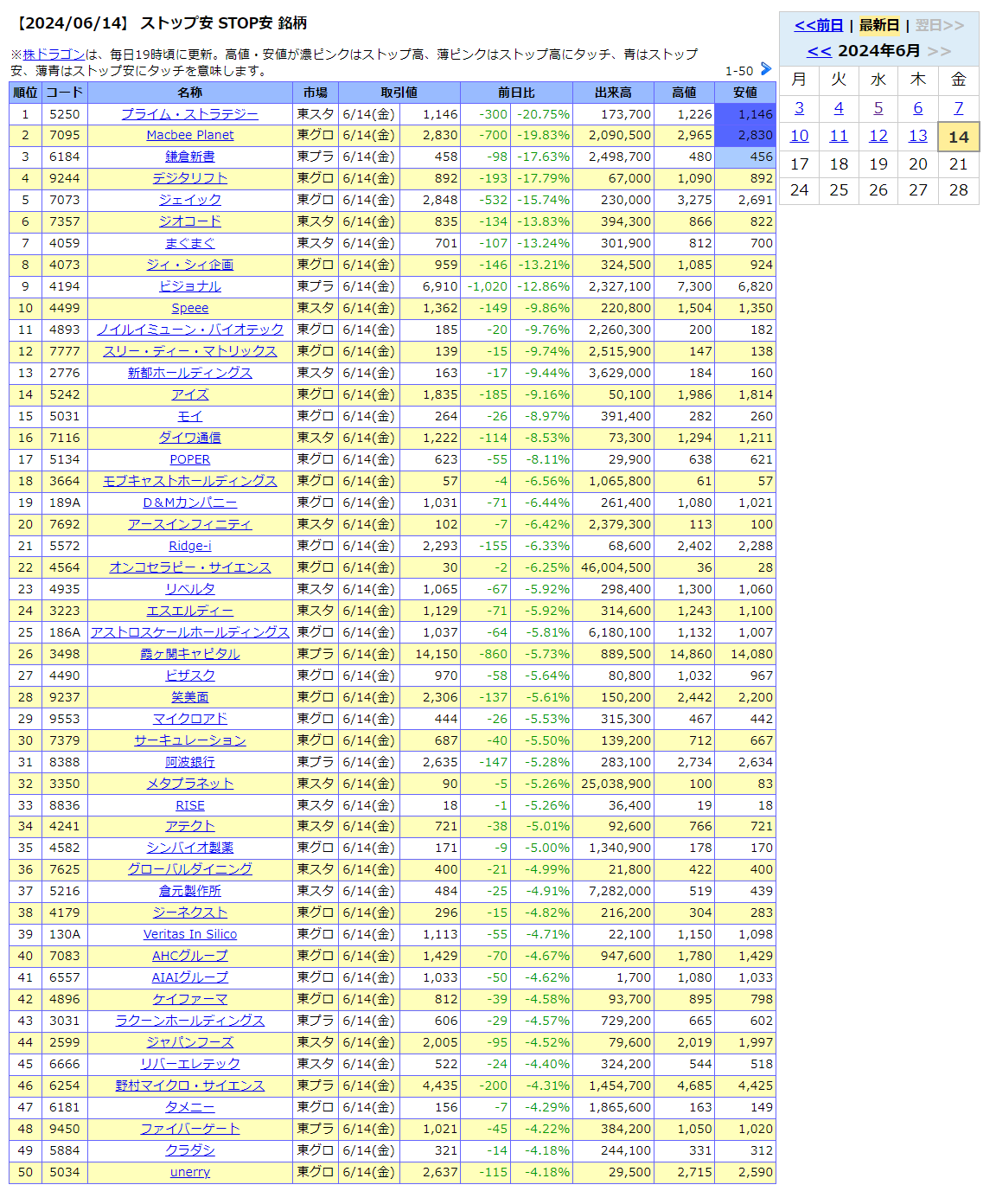Click the 前日比 column header
This screenshot has width=996, height=1204.
point(517,93)
